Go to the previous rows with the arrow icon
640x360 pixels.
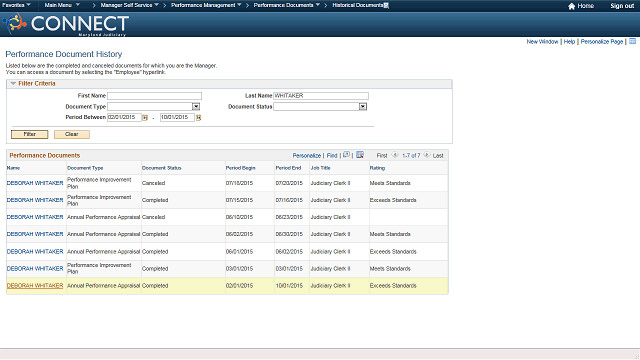(395, 155)
